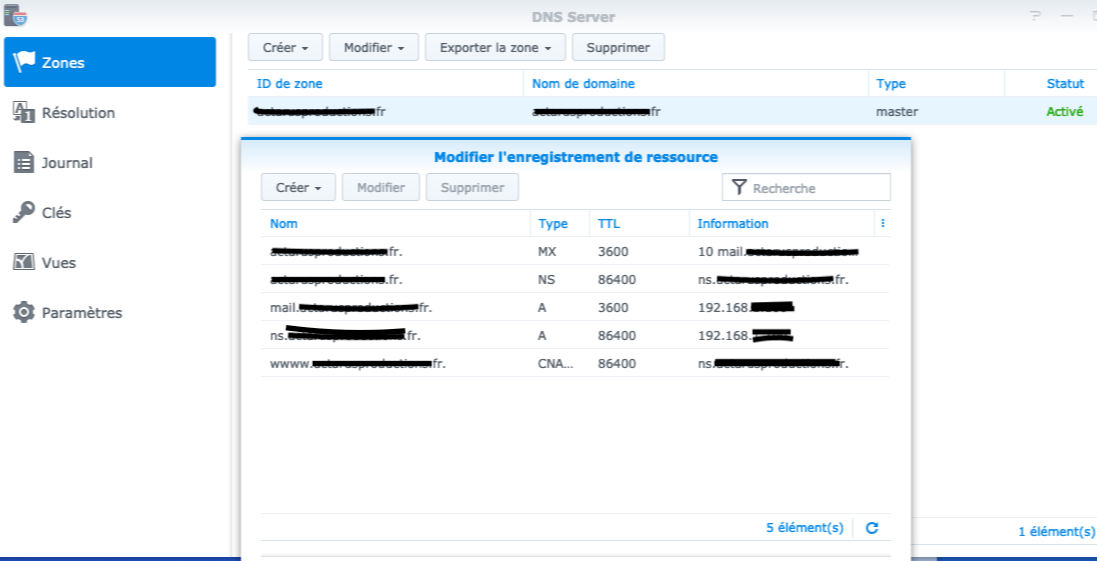This screenshot has width=1097, height=561.
Task: Click the Journal list icon
Action: [x=24, y=163]
